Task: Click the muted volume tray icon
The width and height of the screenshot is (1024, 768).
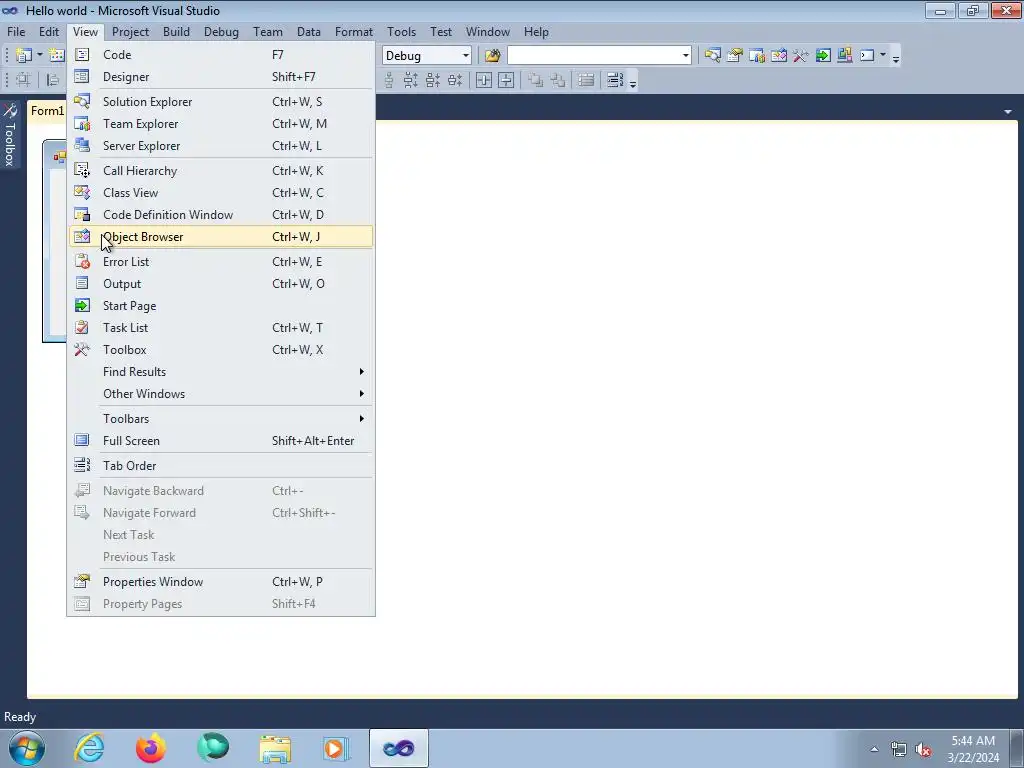Action: coord(923,749)
